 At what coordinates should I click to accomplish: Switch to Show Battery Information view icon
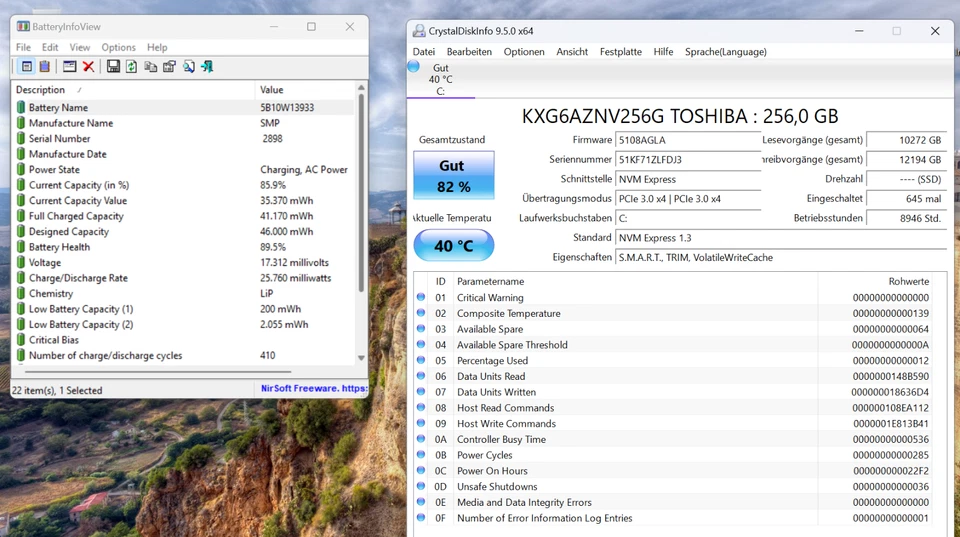[x=27, y=67]
